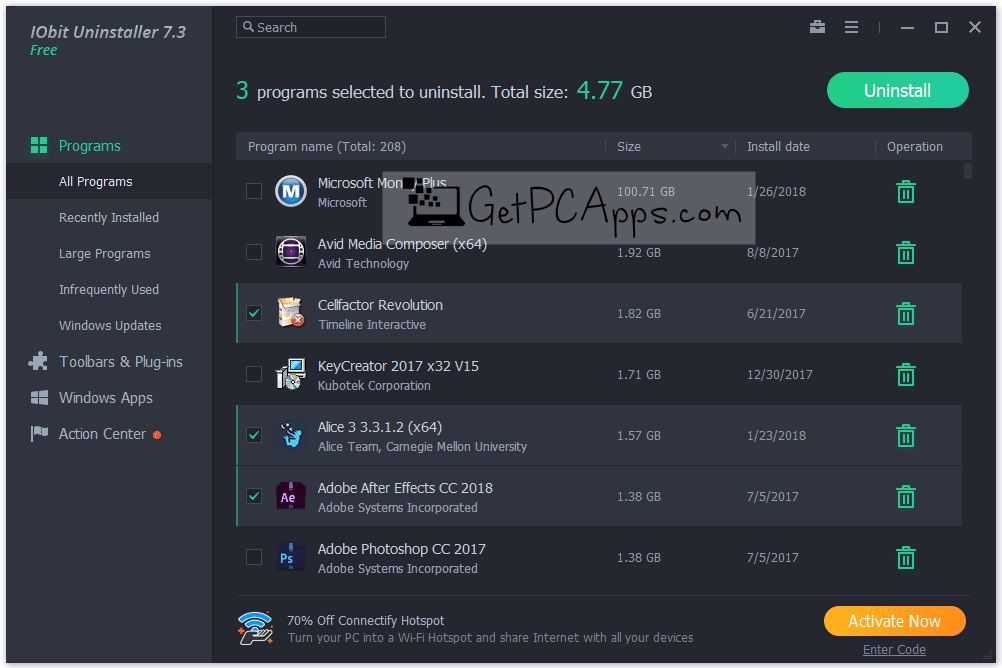Click the Avid Media Composer (x64) name
Viewport: 1002px width, 668px height.
[402, 244]
